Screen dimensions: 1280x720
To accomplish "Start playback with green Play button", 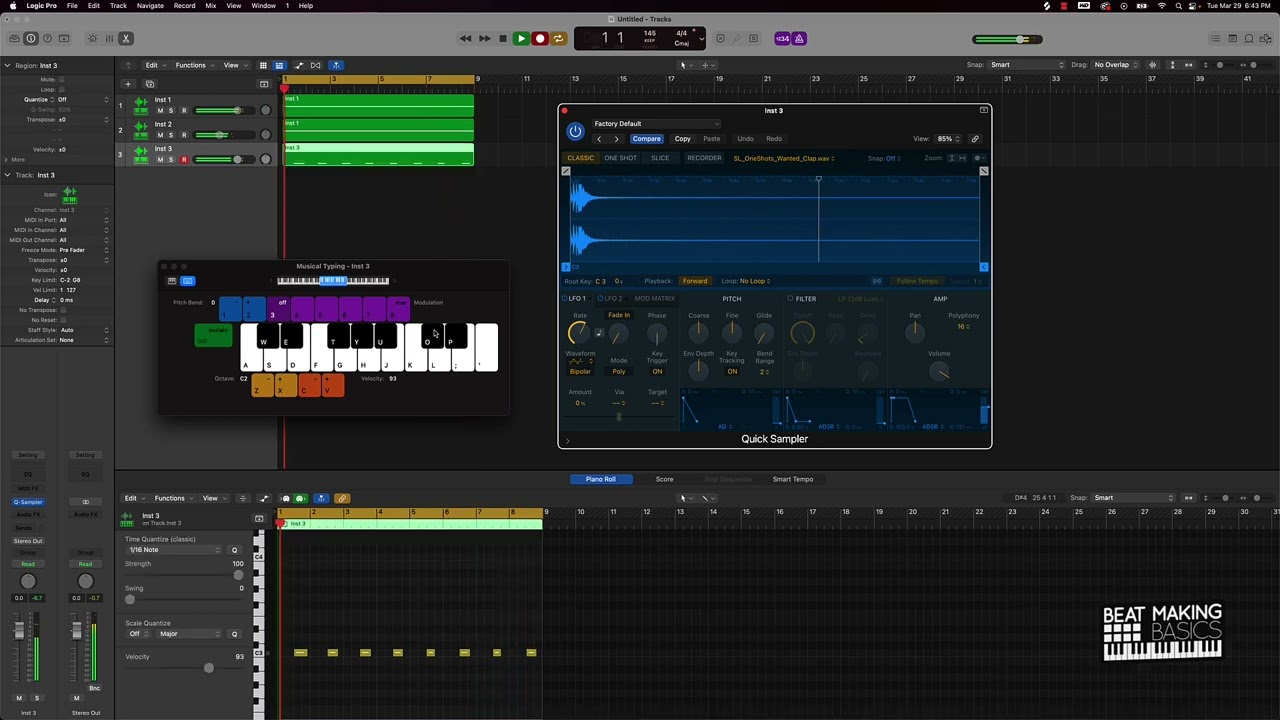I will pyautogui.click(x=521, y=38).
